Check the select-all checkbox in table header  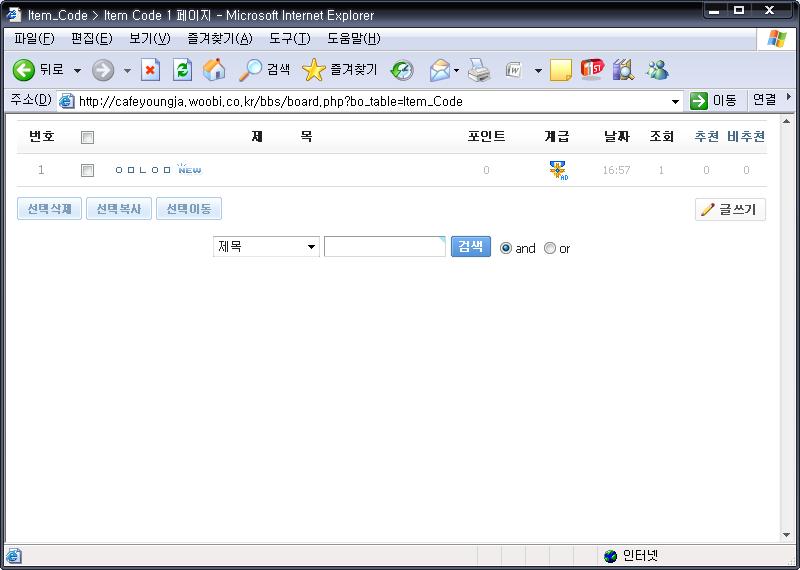pyautogui.click(x=87, y=137)
